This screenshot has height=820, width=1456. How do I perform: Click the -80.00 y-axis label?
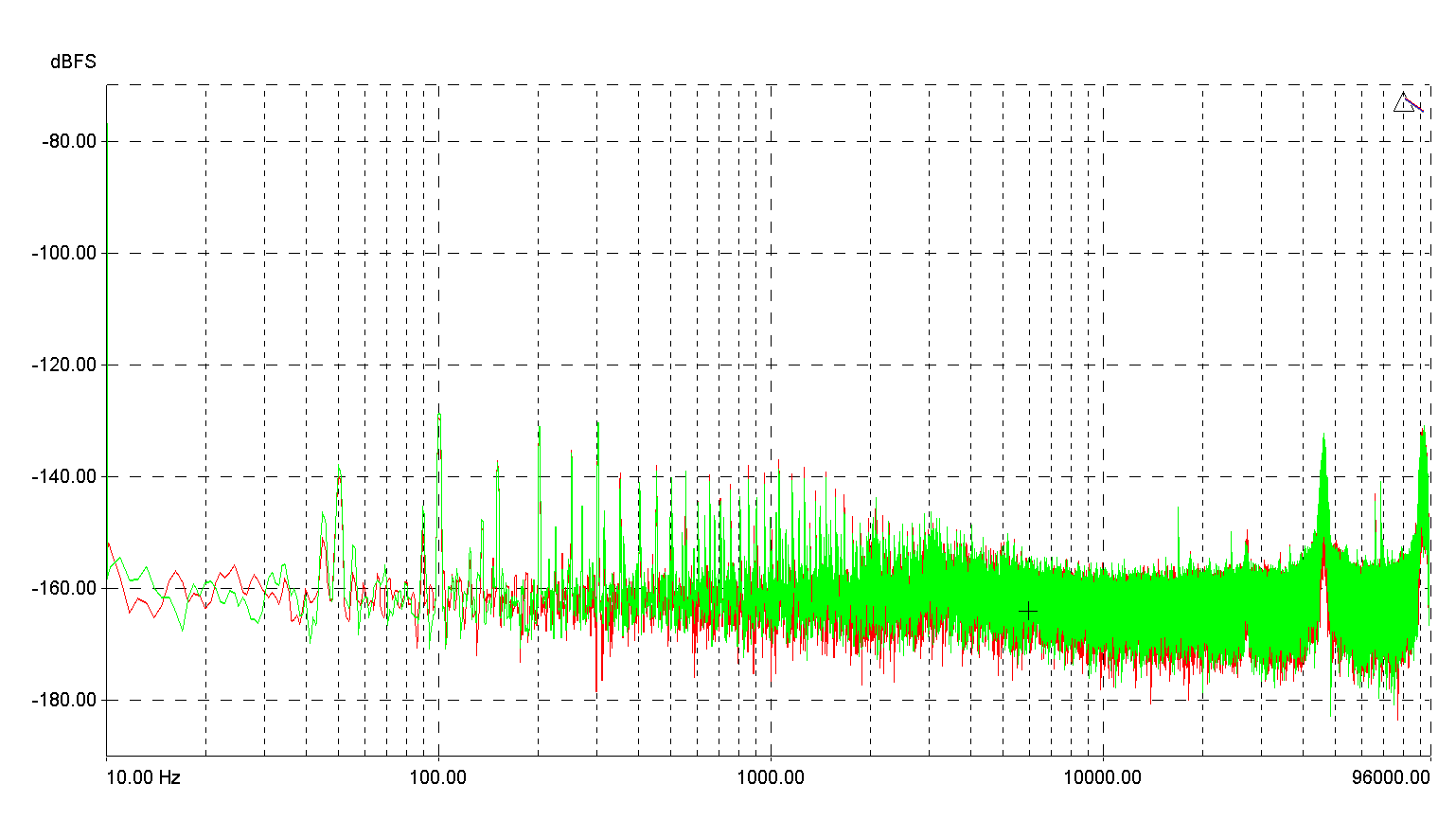pos(69,141)
